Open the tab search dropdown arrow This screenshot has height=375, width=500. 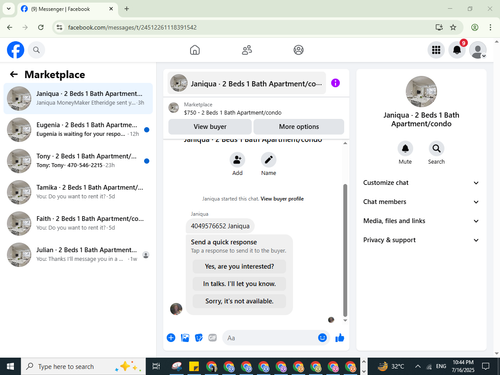pos(9,9)
